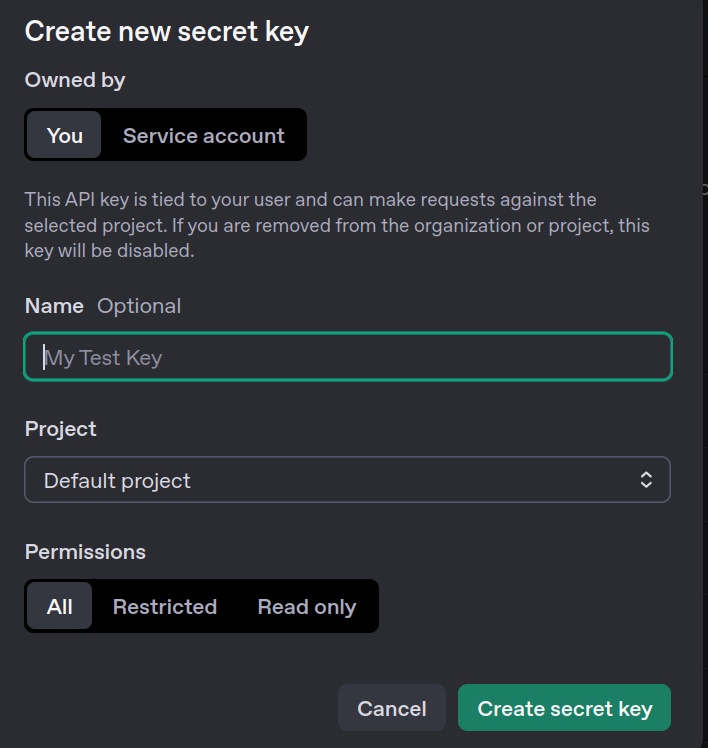This screenshot has width=708, height=748.
Task: Cancel the secret key creation
Action: coord(392,708)
